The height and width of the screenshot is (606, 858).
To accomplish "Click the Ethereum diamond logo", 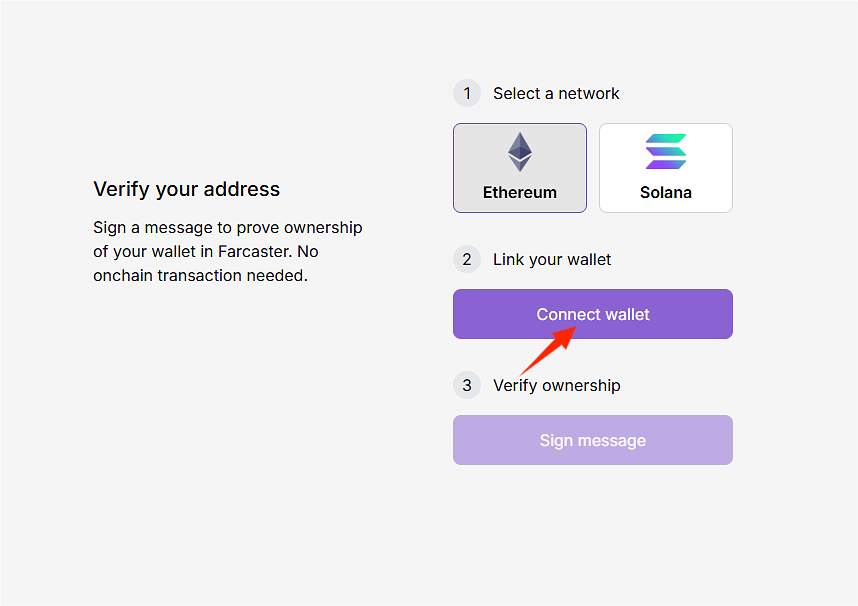I will pyautogui.click(x=520, y=153).
